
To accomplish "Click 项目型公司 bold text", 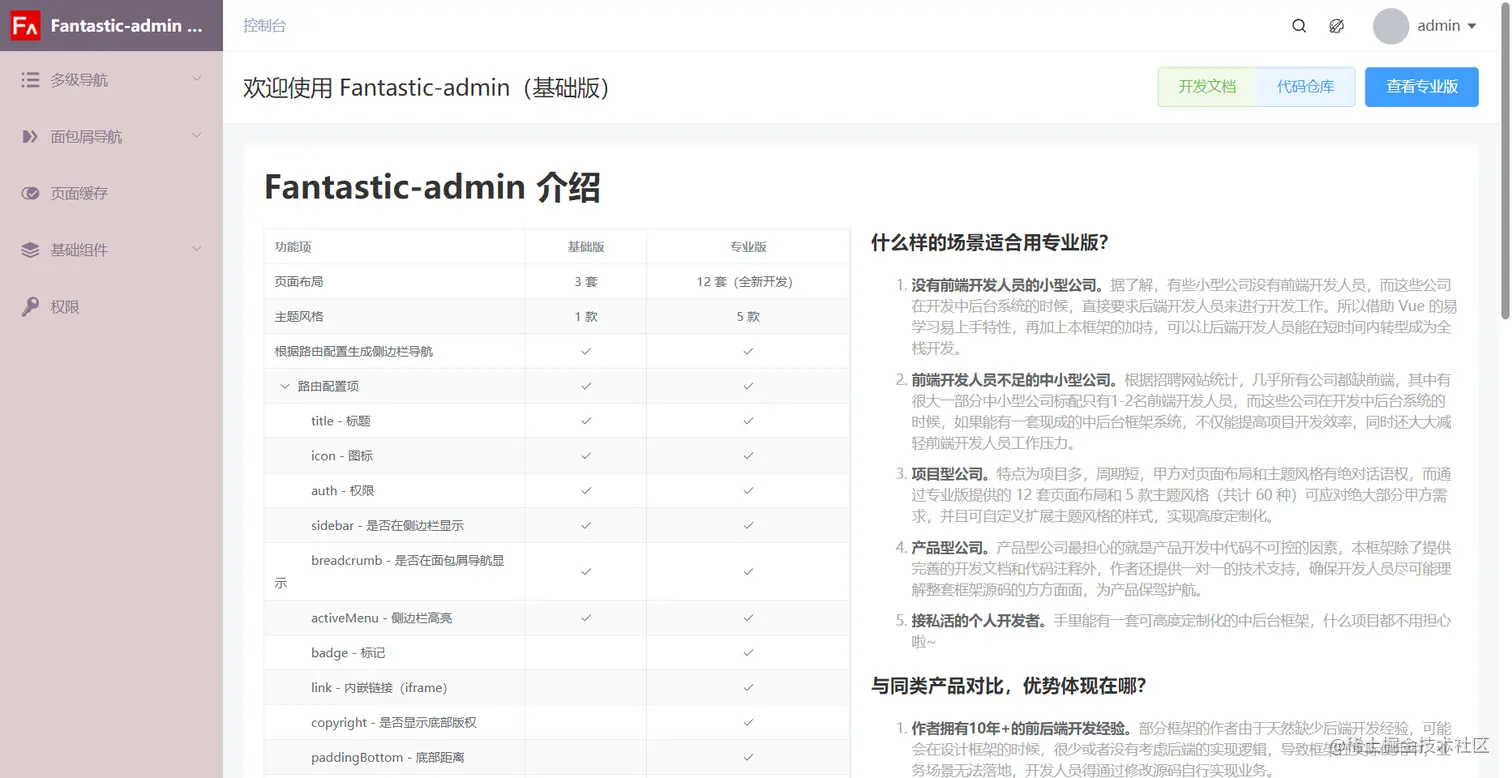I will pyautogui.click(x=950, y=474).
